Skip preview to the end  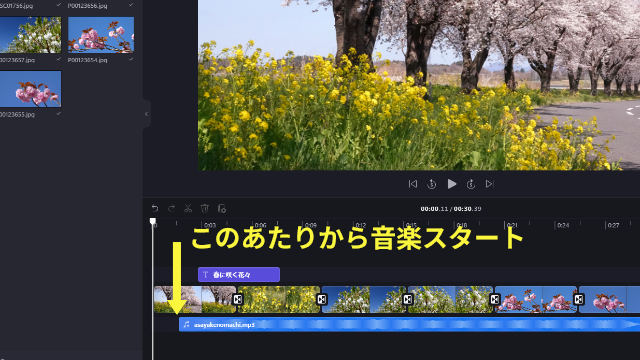(x=489, y=184)
